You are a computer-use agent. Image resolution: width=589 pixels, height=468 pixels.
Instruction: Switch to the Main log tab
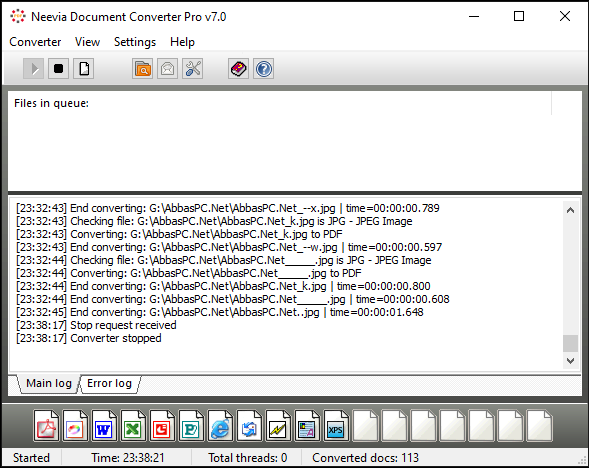pyautogui.click(x=48, y=383)
